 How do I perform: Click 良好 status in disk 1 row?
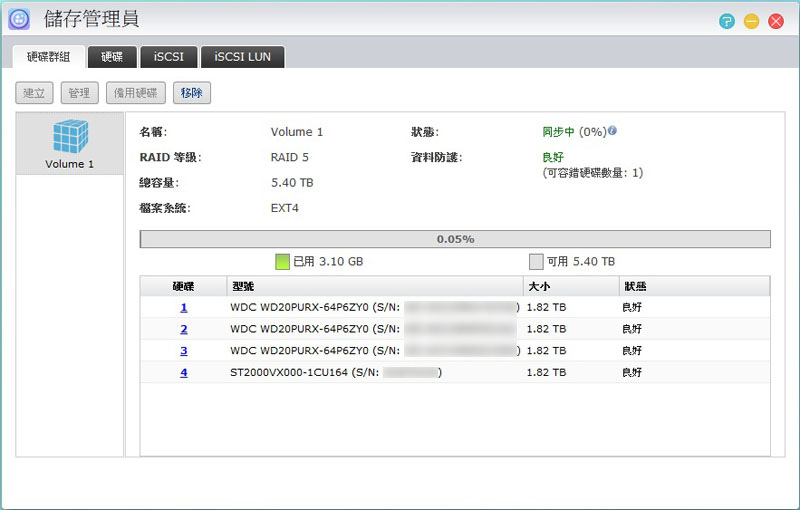[632, 308]
